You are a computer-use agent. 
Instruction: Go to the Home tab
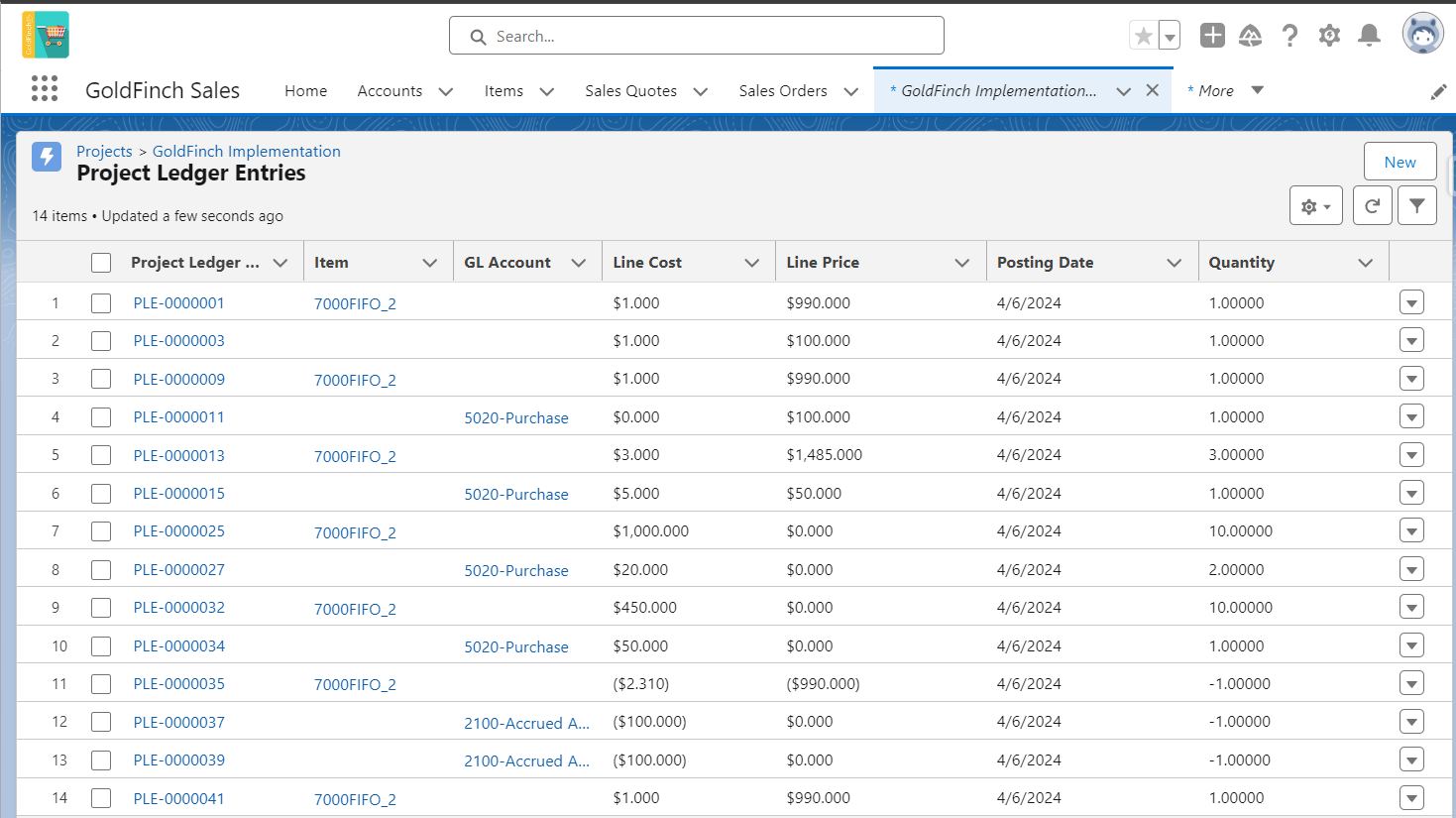(x=305, y=91)
